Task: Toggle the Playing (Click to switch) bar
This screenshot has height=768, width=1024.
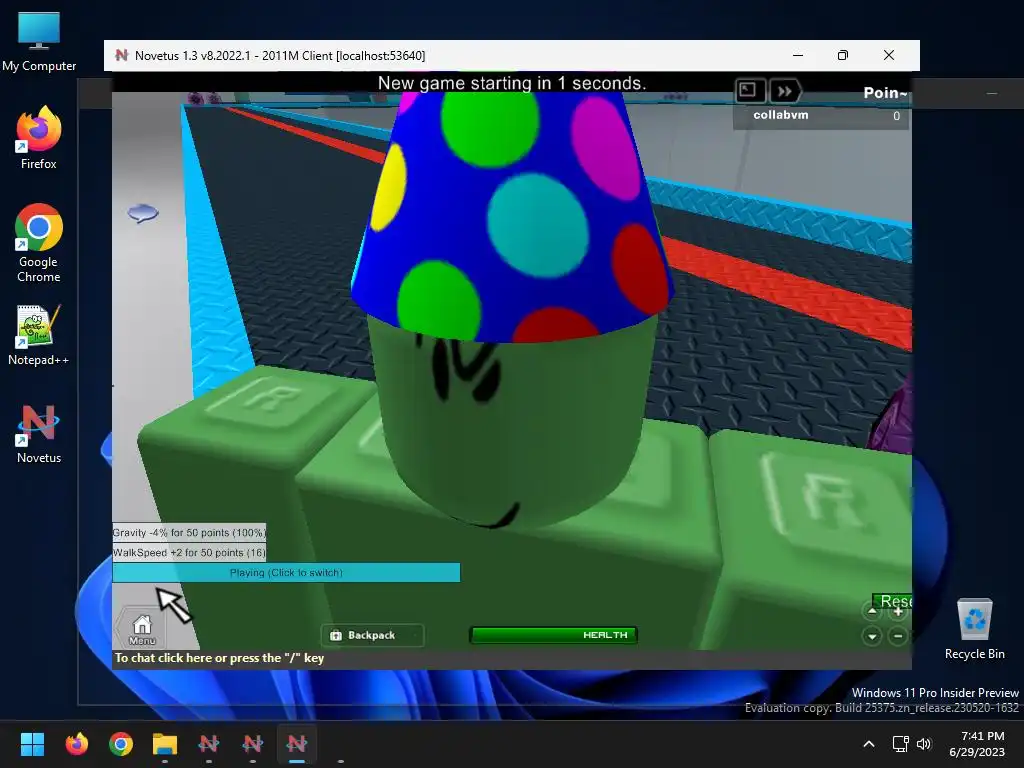Action: 286,573
